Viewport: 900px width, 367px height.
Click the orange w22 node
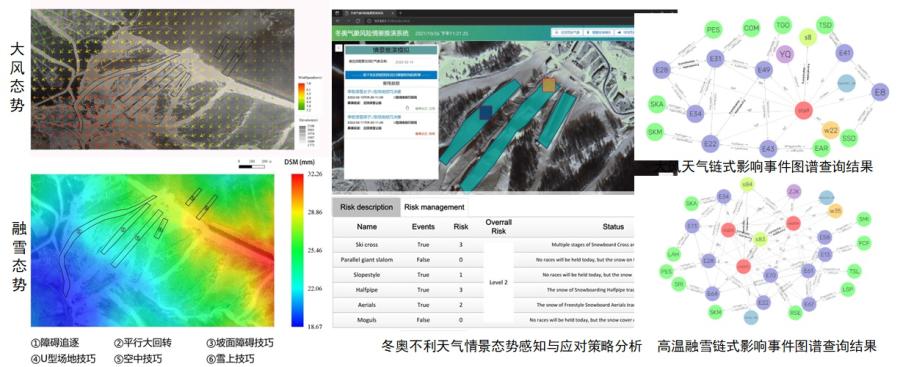(x=831, y=130)
